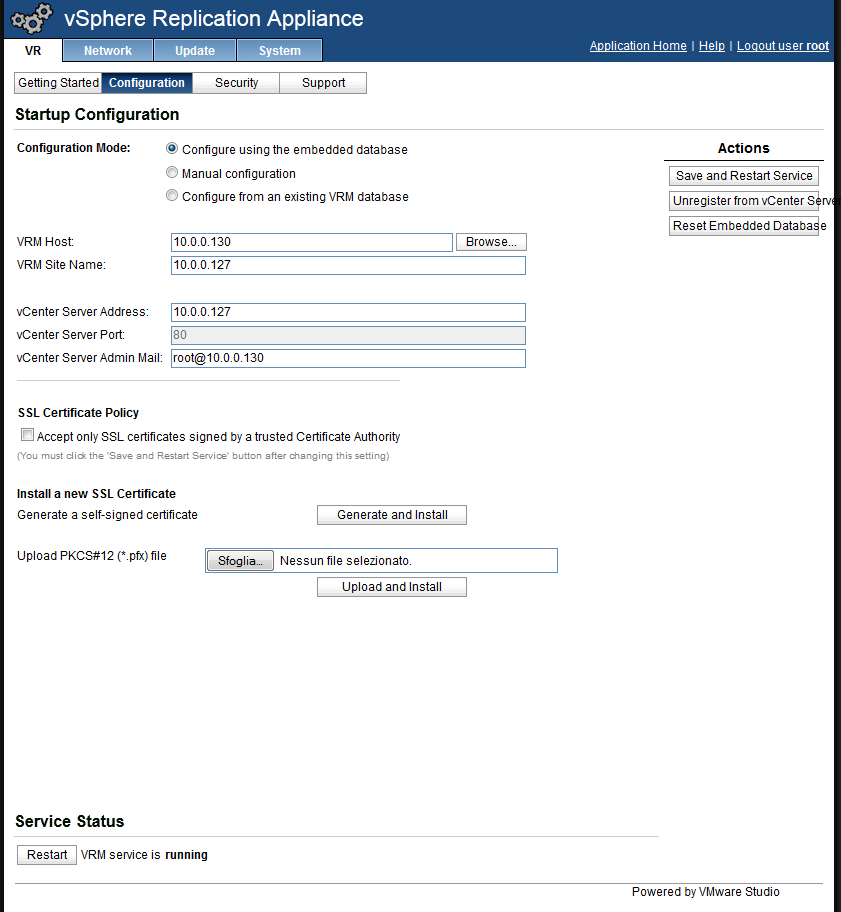Click Save and Restart Service

click(x=743, y=175)
